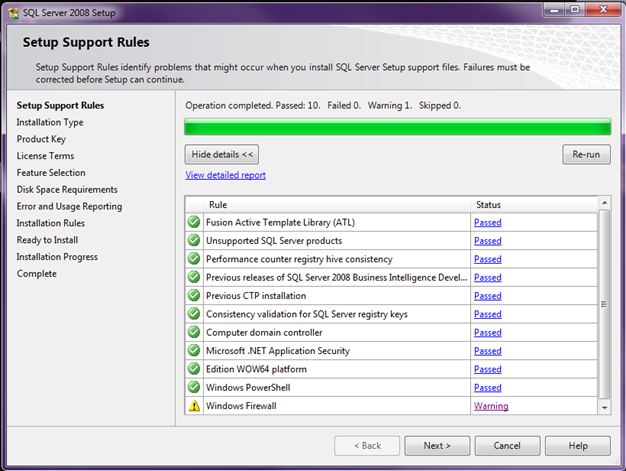626x471 pixels.
Task: Click the Computer domain controller rule text
Action: [264, 332]
